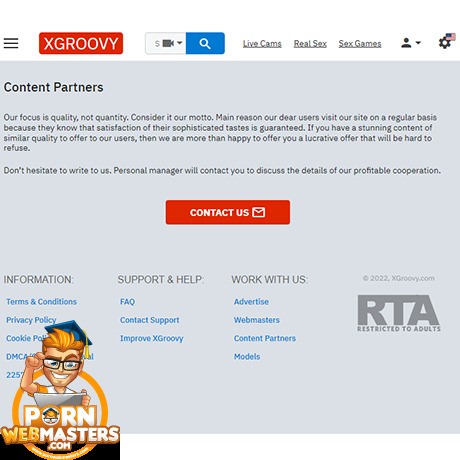Open the Improve XGroovy link

click(152, 338)
